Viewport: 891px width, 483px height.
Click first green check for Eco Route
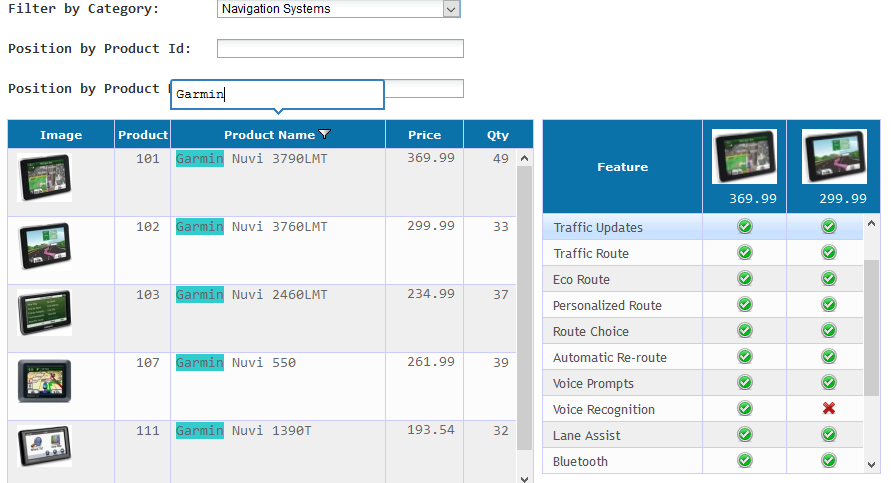[x=745, y=278]
